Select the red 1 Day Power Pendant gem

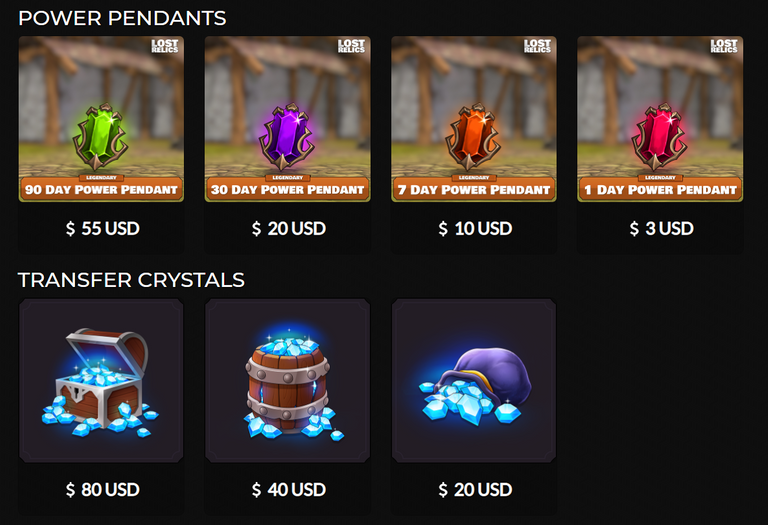click(660, 137)
